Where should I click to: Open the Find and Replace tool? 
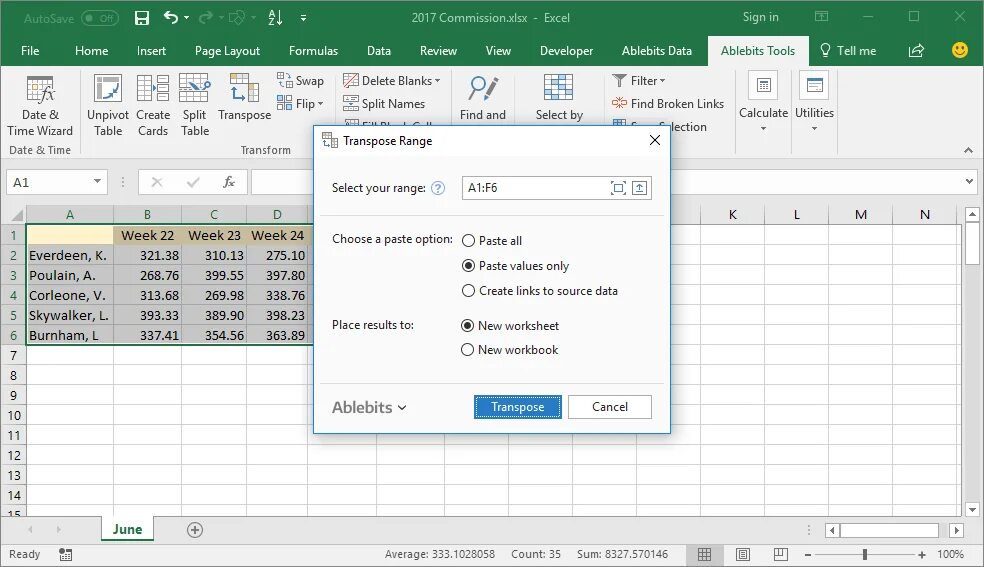483,97
